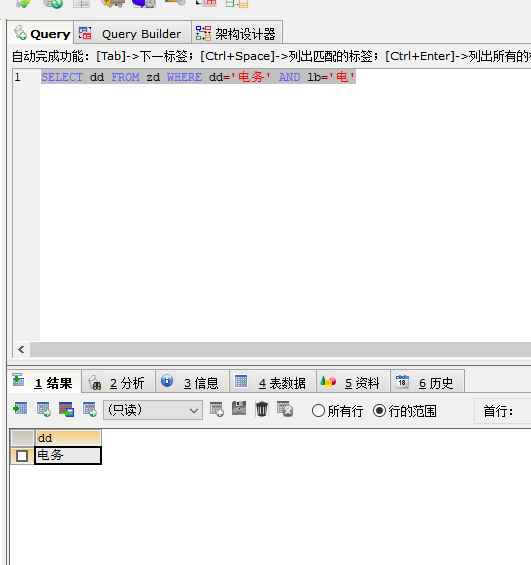Click the editor horizontal scrollbar left arrow

21,350
